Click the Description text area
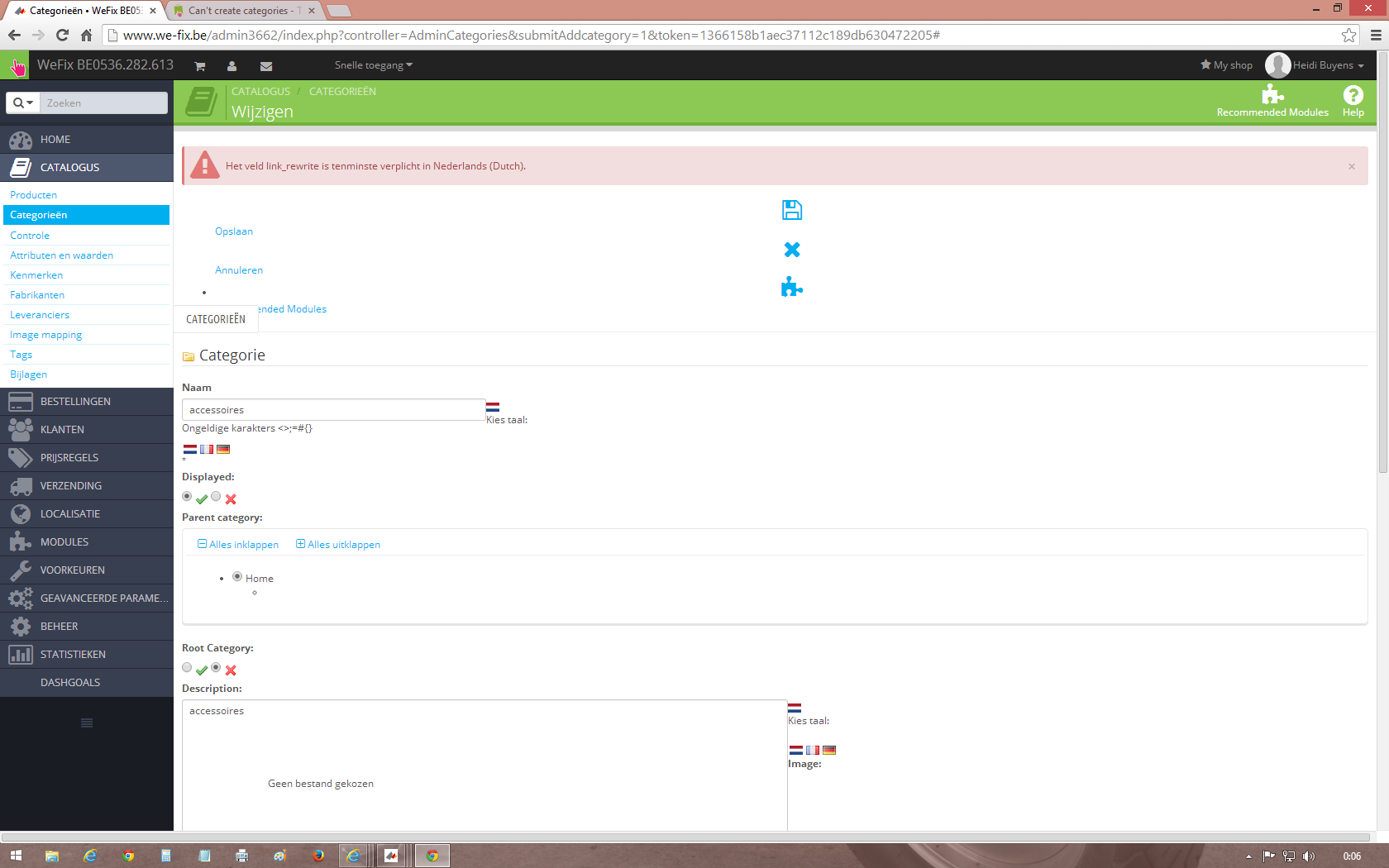Viewport: 1389px width, 868px height. (x=484, y=765)
